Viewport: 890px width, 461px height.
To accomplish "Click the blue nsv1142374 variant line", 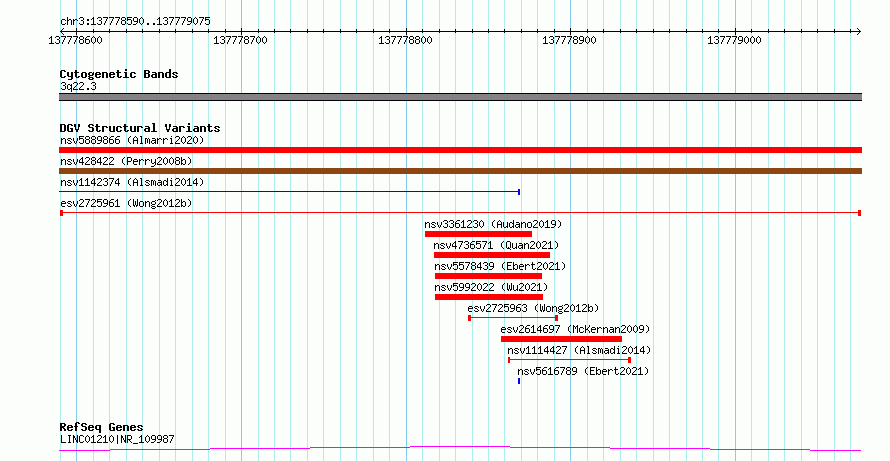I will tap(289, 192).
